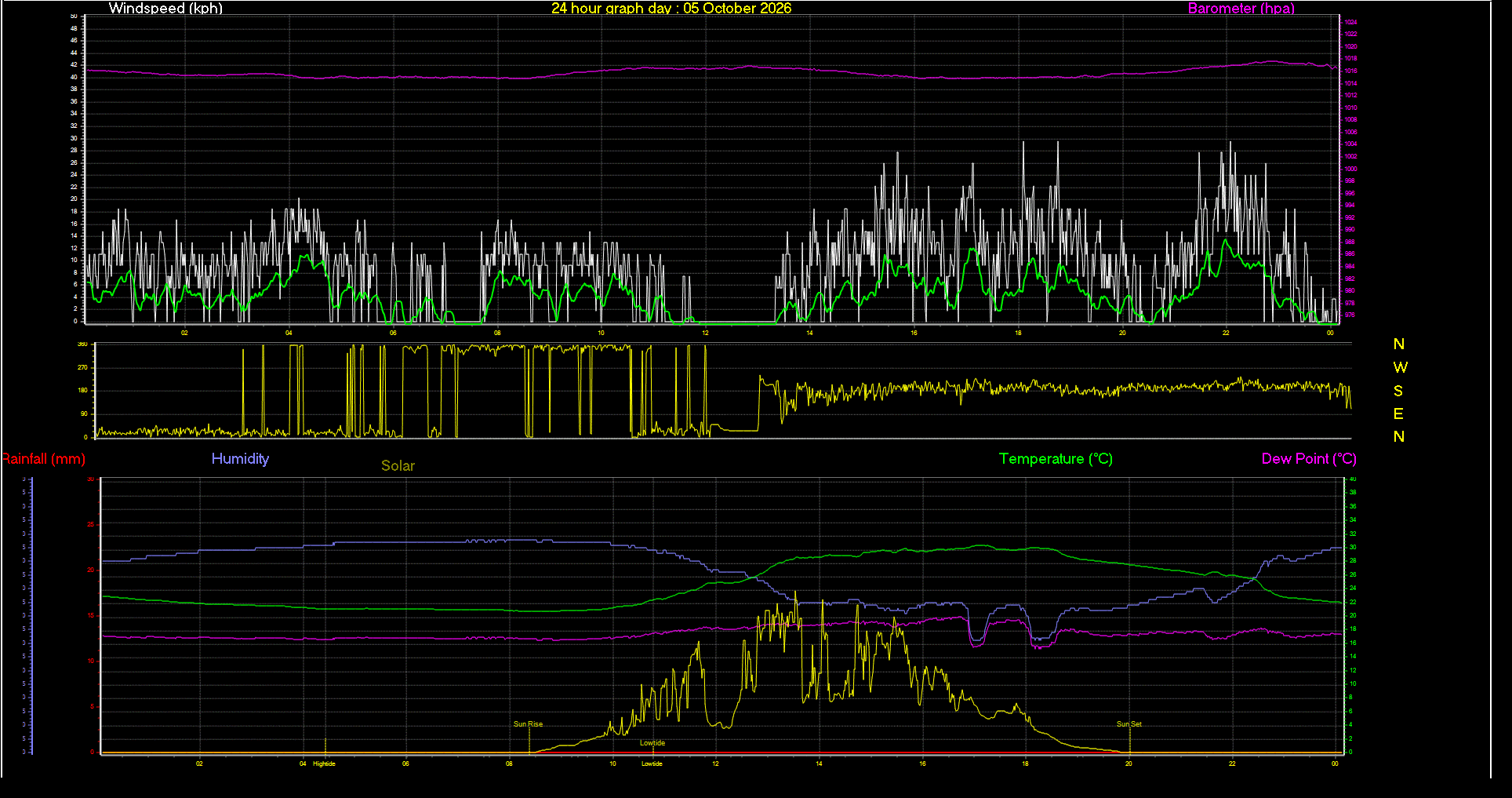Click the Solar legend label
Viewport: 1512px width, 798px height.
coord(398,466)
